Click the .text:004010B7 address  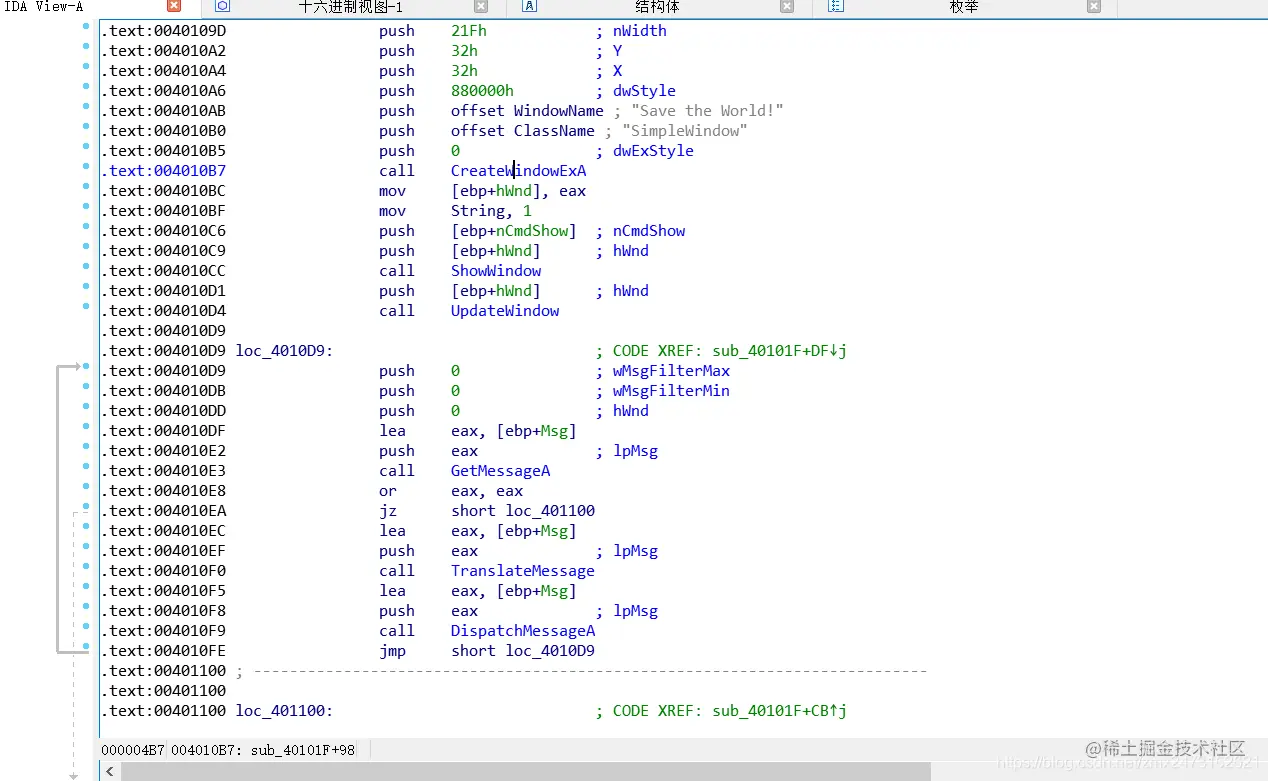(x=163, y=171)
